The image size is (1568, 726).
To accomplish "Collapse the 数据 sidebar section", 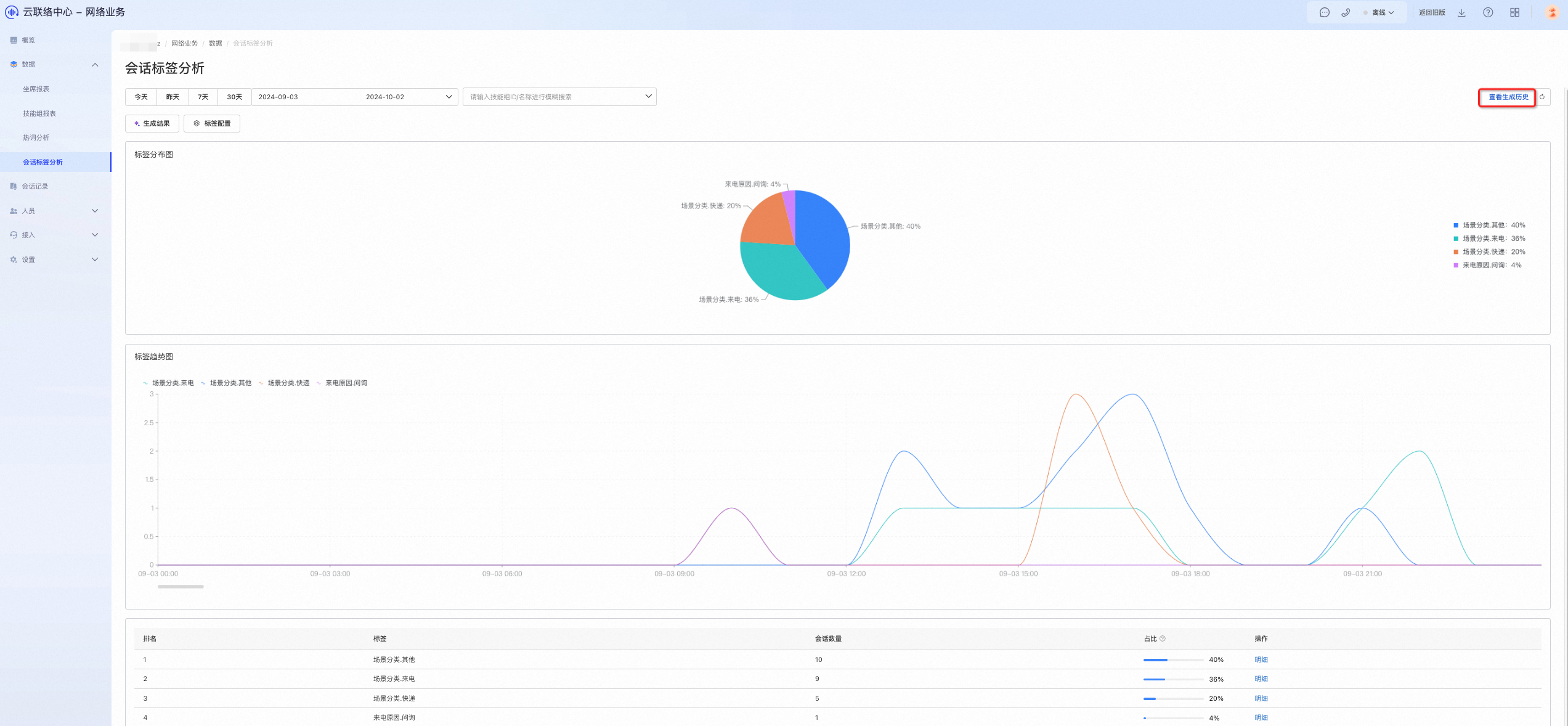I will (x=95, y=65).
